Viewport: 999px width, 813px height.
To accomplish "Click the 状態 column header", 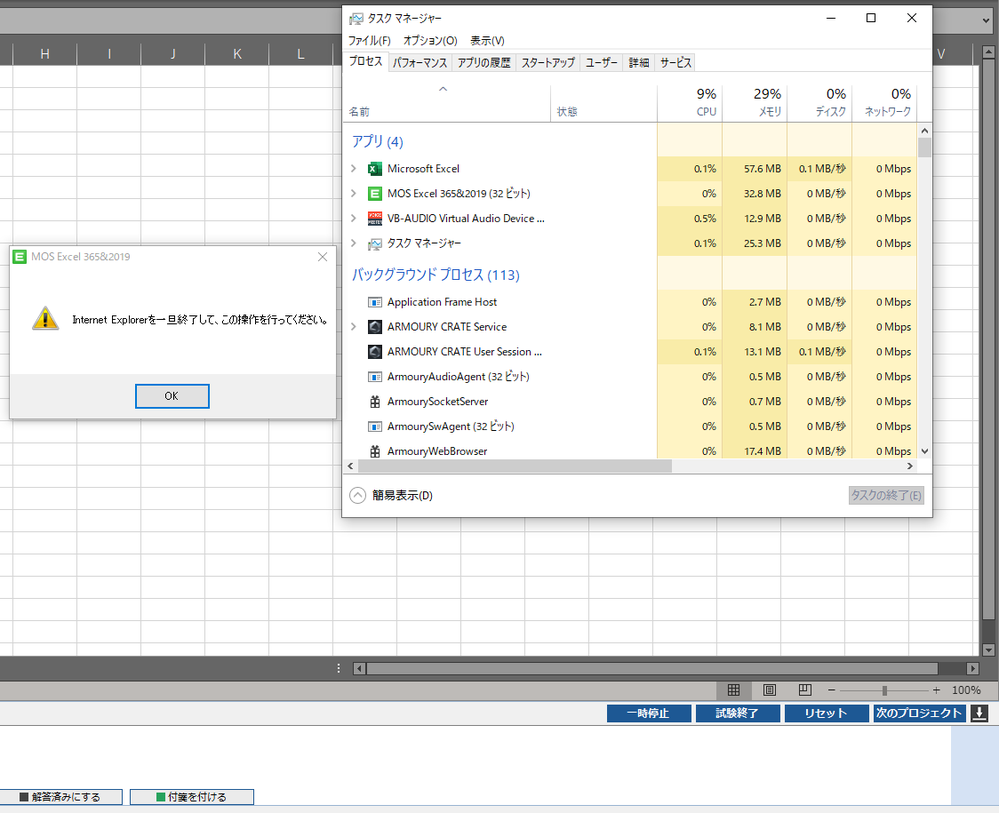I will 604,103.
